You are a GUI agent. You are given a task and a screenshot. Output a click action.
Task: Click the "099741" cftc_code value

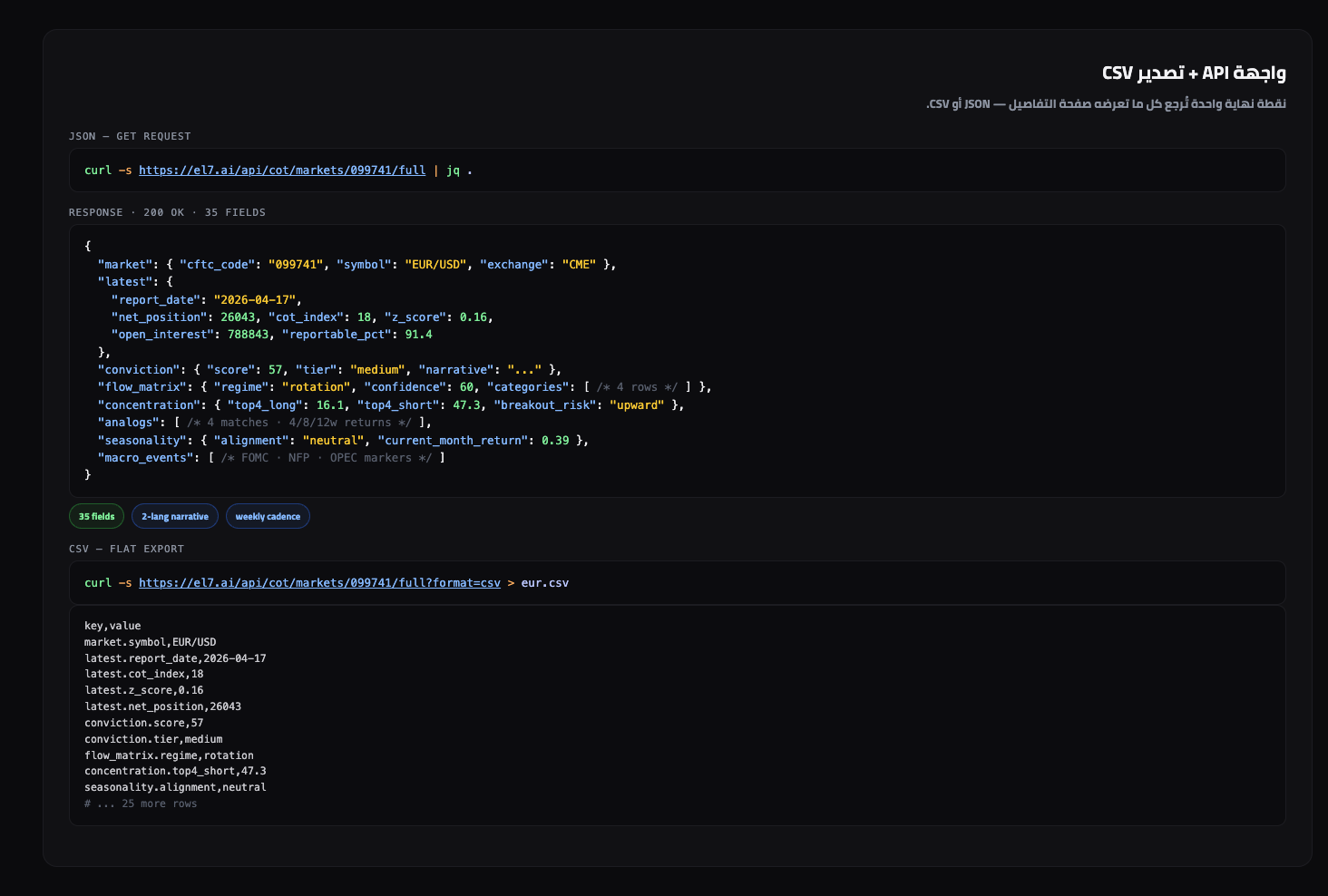point(296,265)
